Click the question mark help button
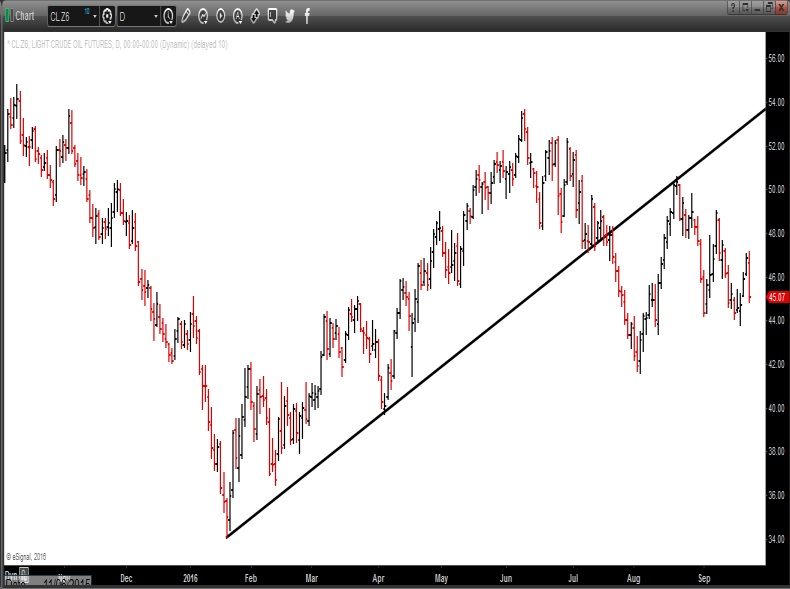This screenshot has height=589, width=790. (733, 7)
